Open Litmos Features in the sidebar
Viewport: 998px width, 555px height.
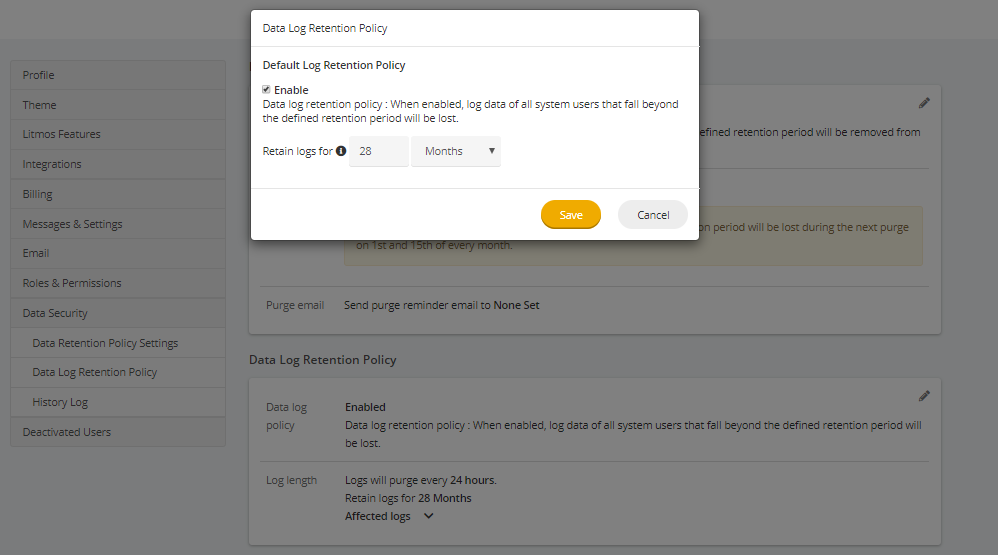pyautogui.click(x=118, y=134)
